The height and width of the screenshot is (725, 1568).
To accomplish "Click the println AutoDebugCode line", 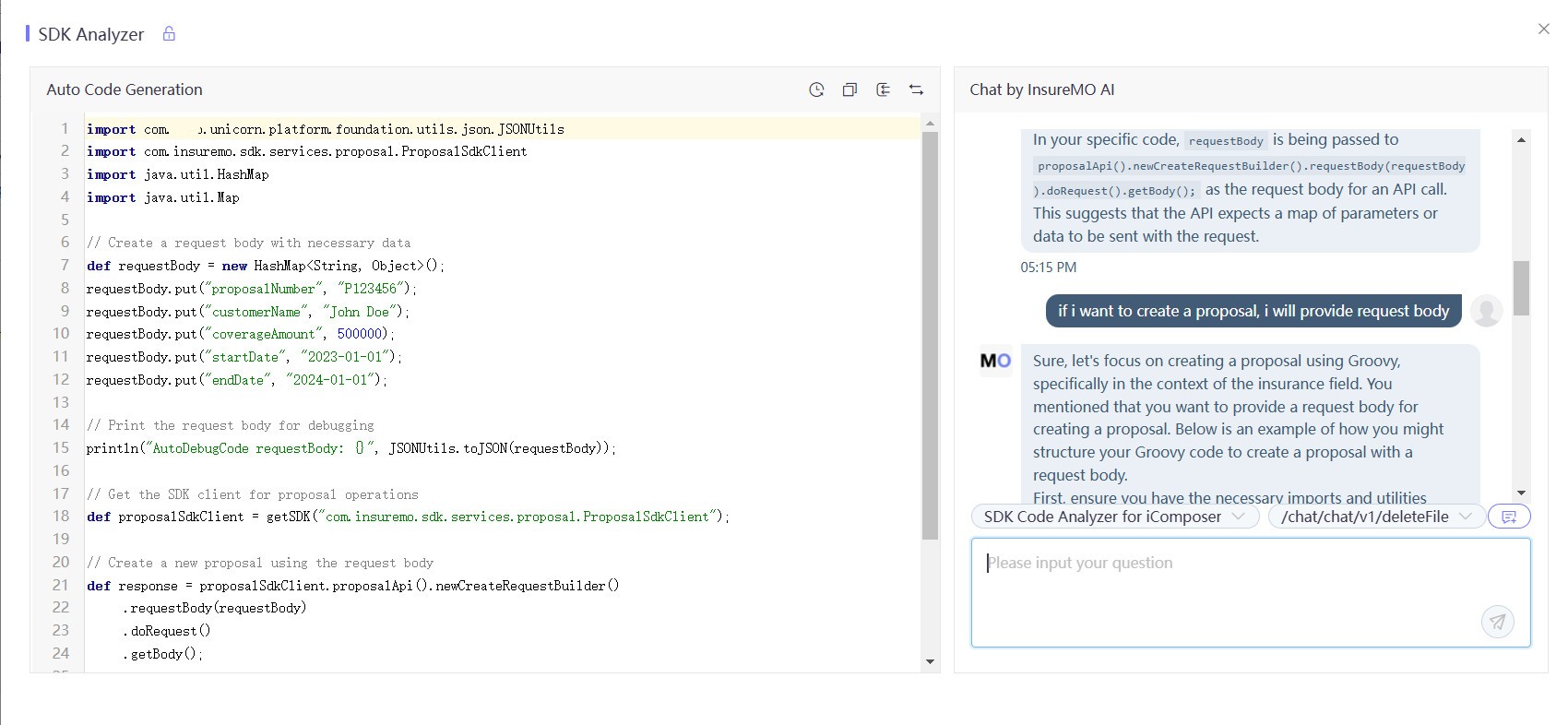I will point(351,448).
